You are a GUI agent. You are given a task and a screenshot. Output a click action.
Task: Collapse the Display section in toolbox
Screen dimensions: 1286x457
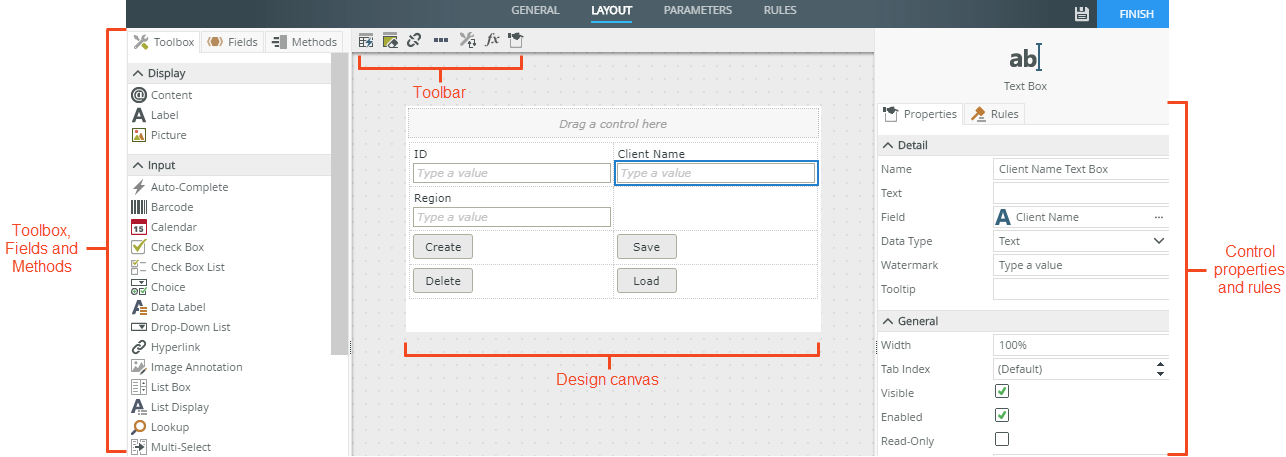click(138, 73)
